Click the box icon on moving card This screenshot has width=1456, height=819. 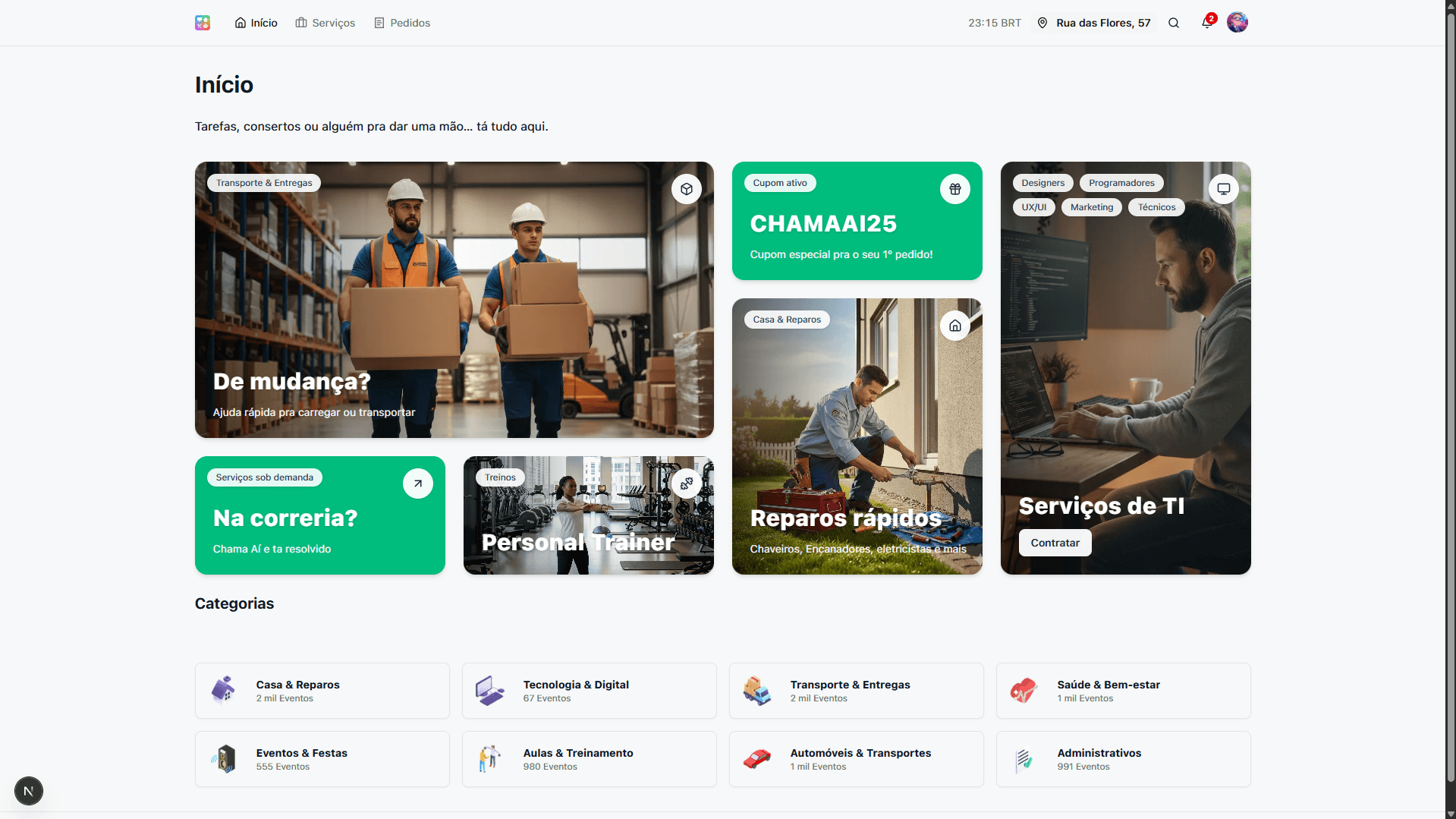tap(686, 189)
